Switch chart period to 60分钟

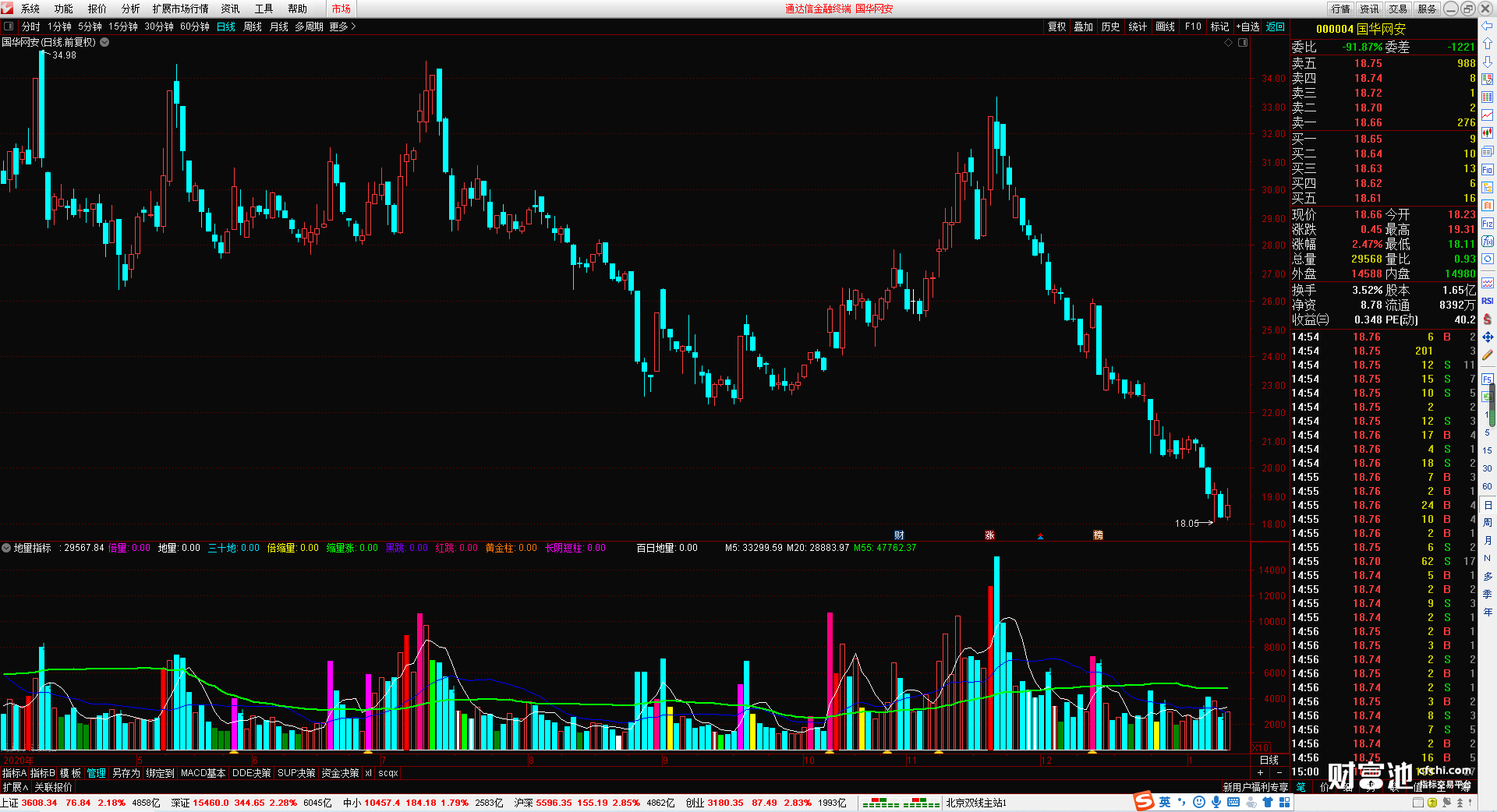pyautogui.click(x=195, y=26)
